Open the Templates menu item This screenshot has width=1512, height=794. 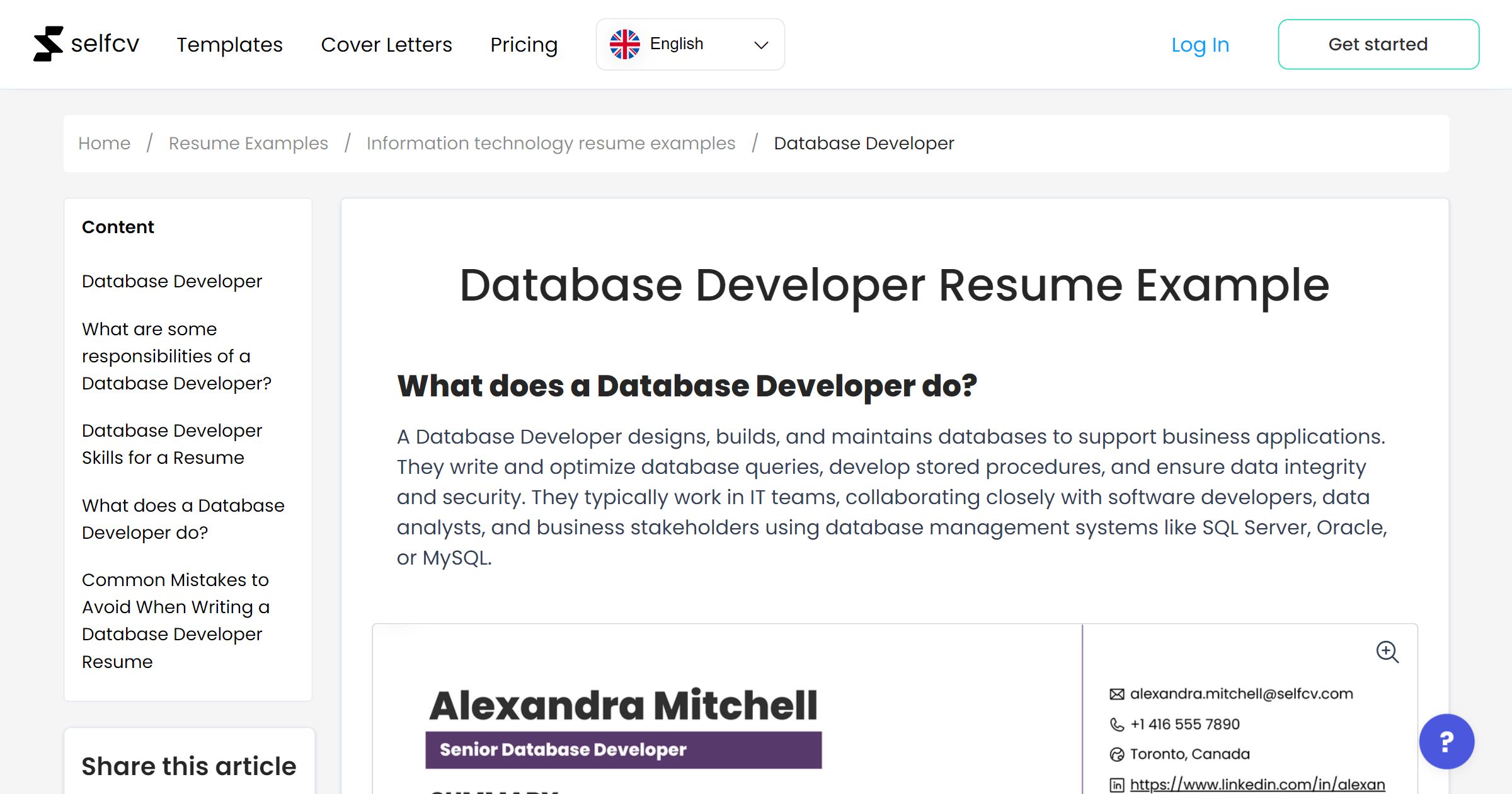coord(229,45)
